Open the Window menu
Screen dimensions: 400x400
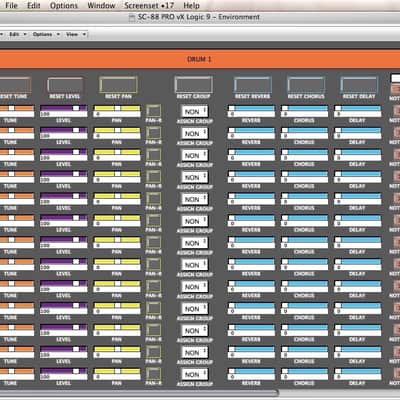(101, 5)
